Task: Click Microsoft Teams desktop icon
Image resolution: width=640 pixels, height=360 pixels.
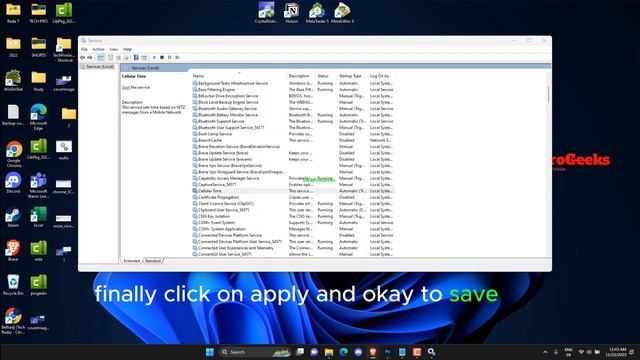Action: tap(38, 185)
